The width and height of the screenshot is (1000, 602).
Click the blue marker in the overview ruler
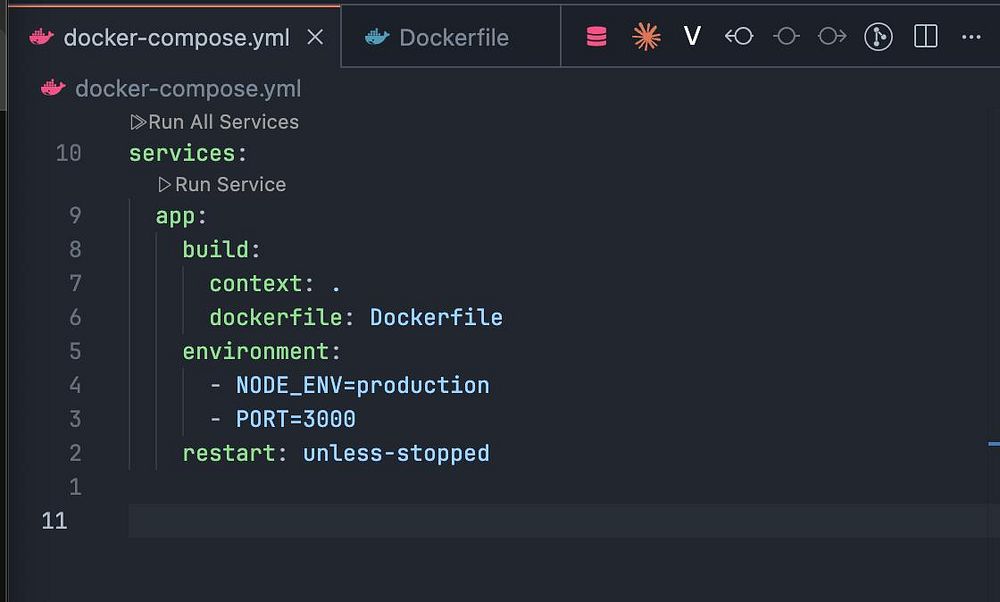[x=993, y=442]
